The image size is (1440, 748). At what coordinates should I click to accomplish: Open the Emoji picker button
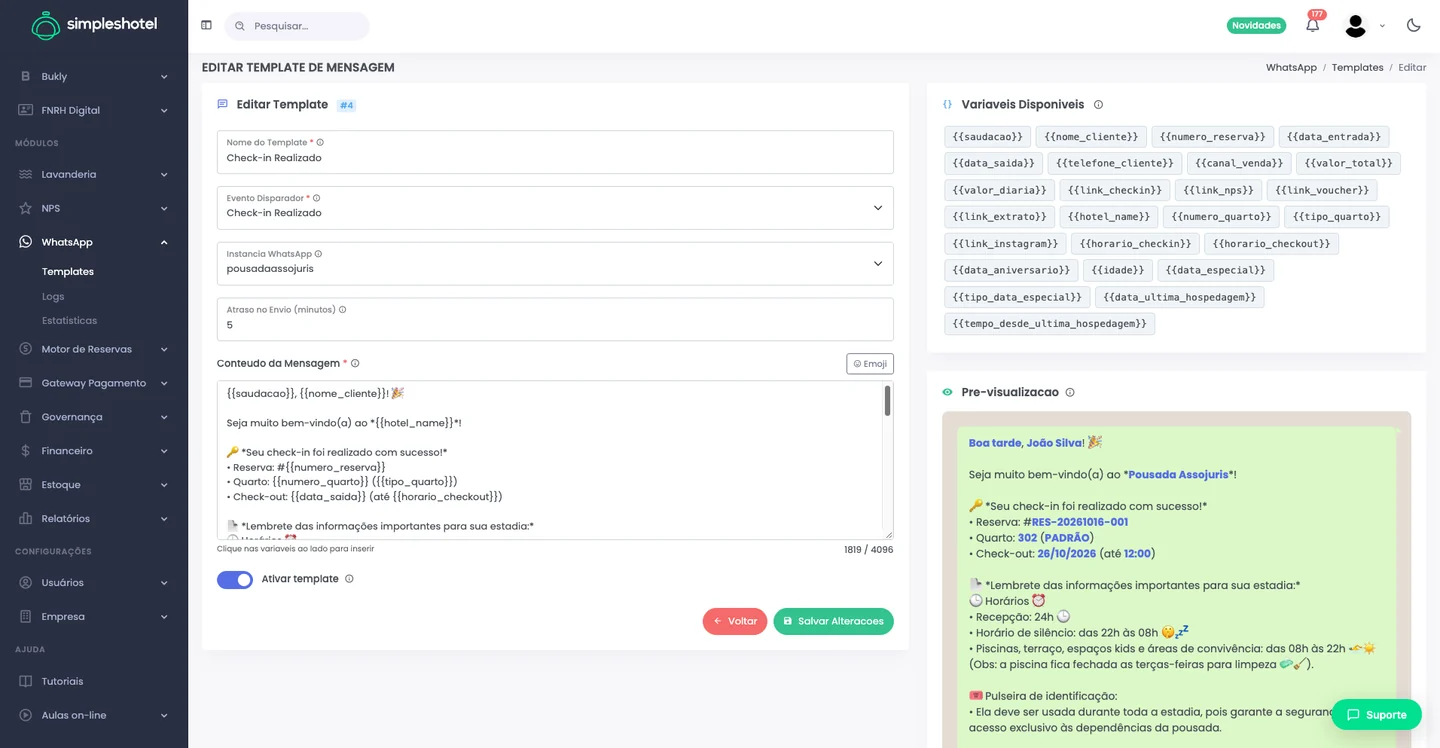(870, 364)
